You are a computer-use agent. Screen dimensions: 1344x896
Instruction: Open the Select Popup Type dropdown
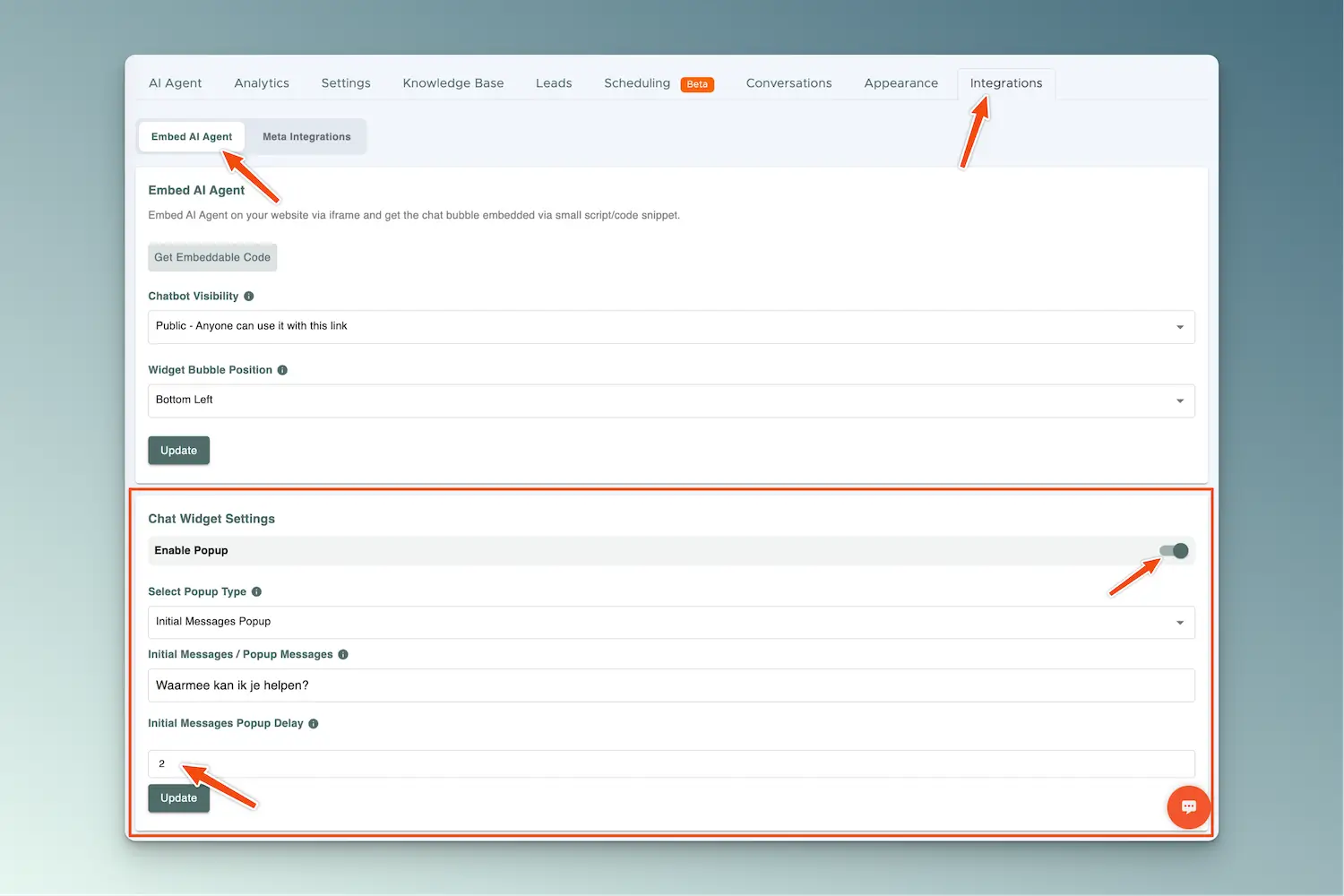tap(671, 623)
